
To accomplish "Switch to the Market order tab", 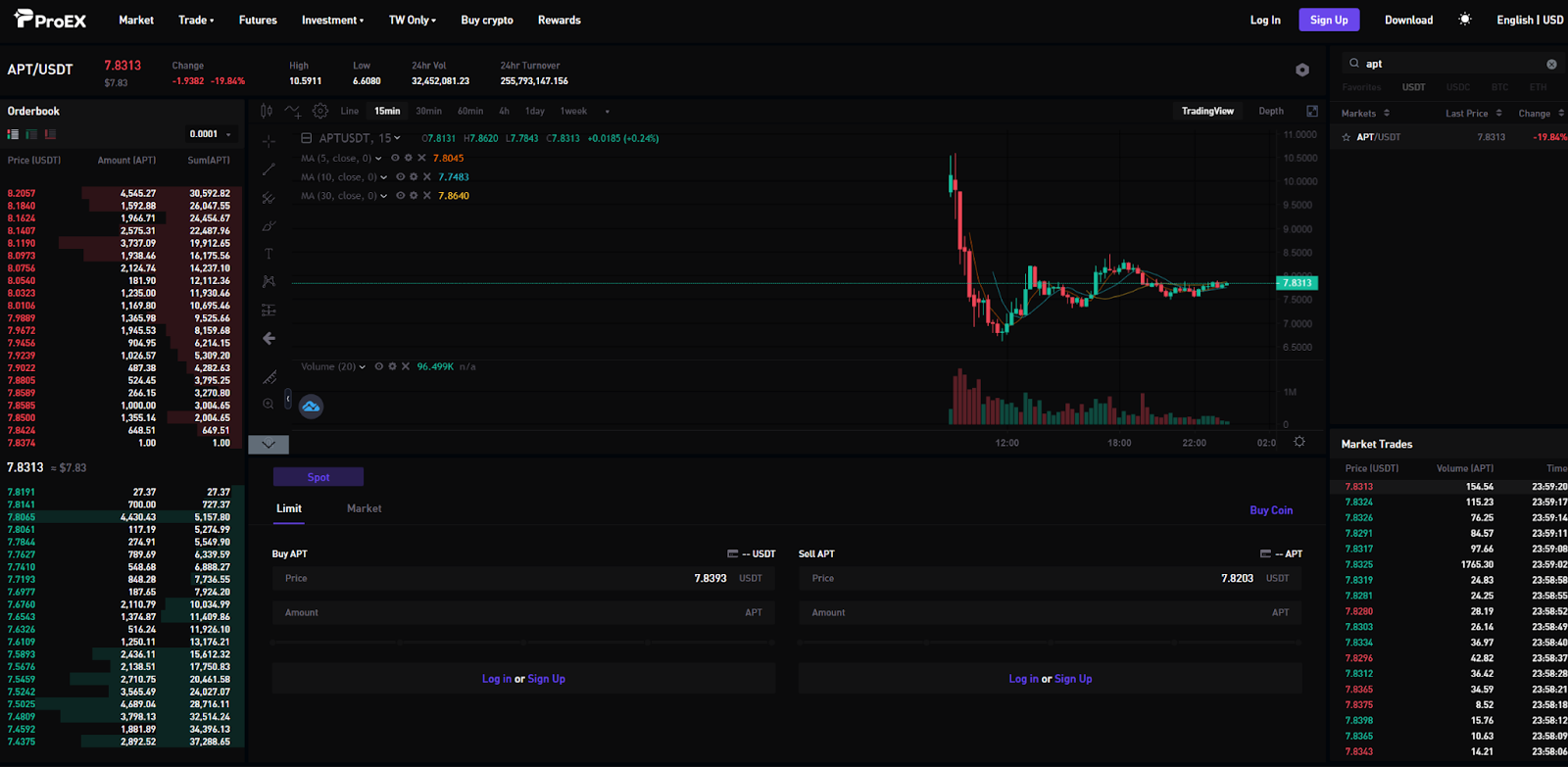I will [x=364, y=508].
